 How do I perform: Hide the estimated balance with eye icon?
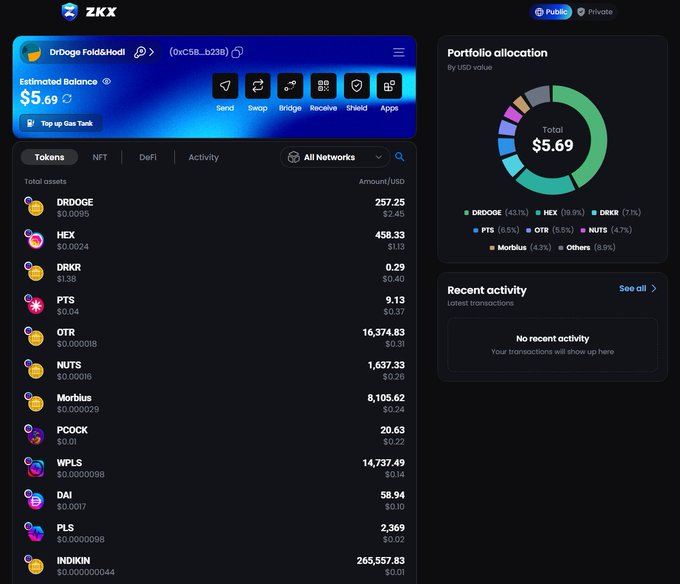click(107, 81)
